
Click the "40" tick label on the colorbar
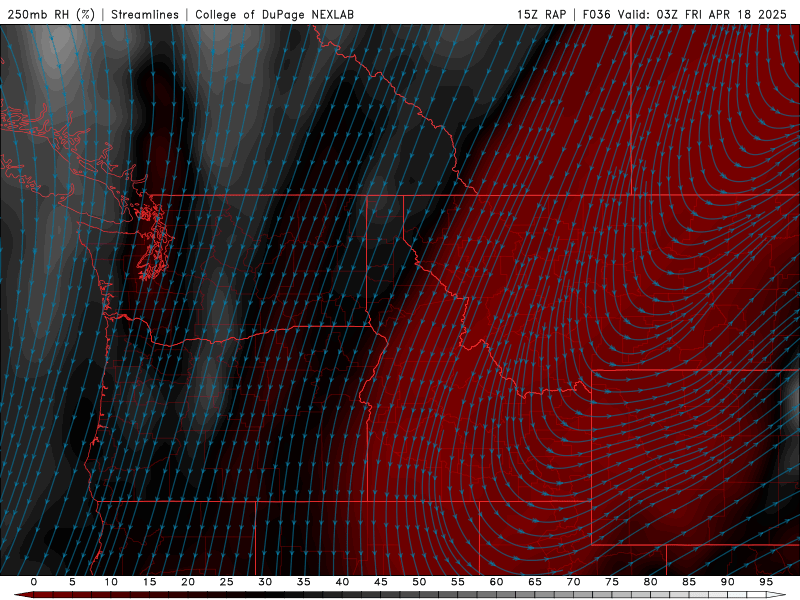[342, 582]
